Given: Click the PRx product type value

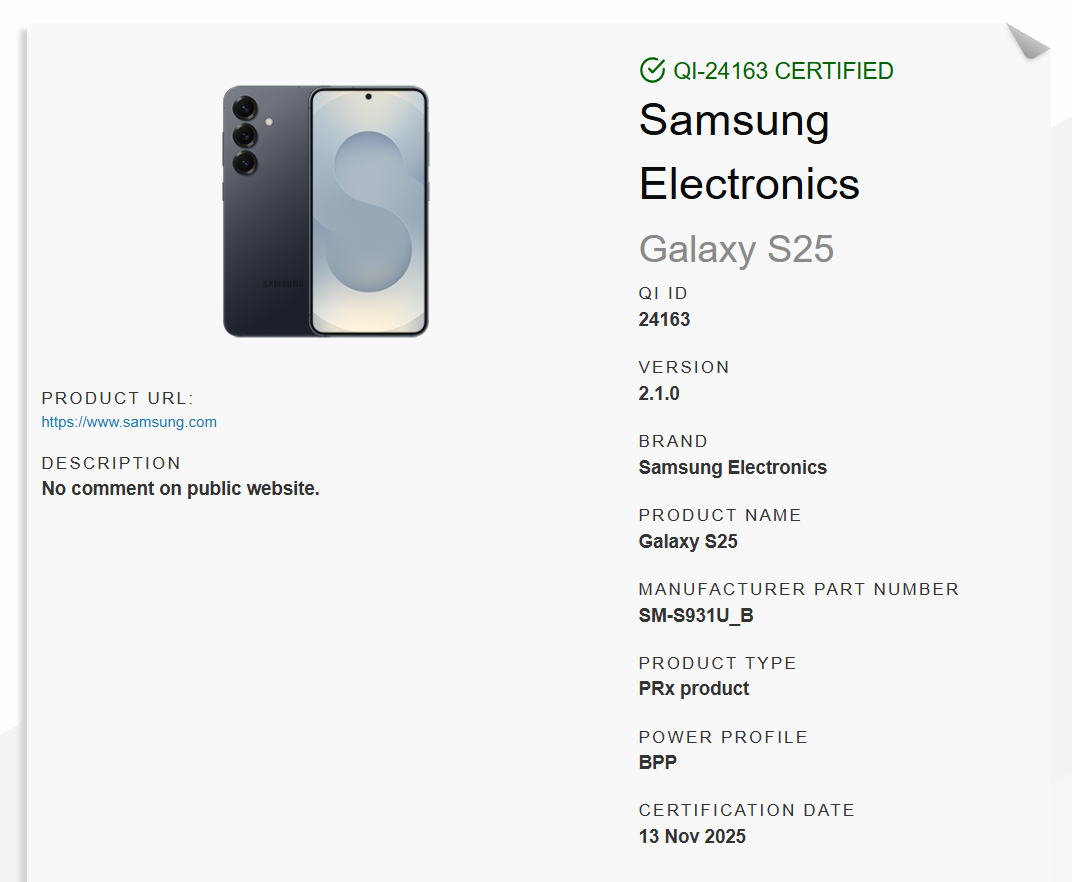Looking at the screenshot, I should 694,689.
